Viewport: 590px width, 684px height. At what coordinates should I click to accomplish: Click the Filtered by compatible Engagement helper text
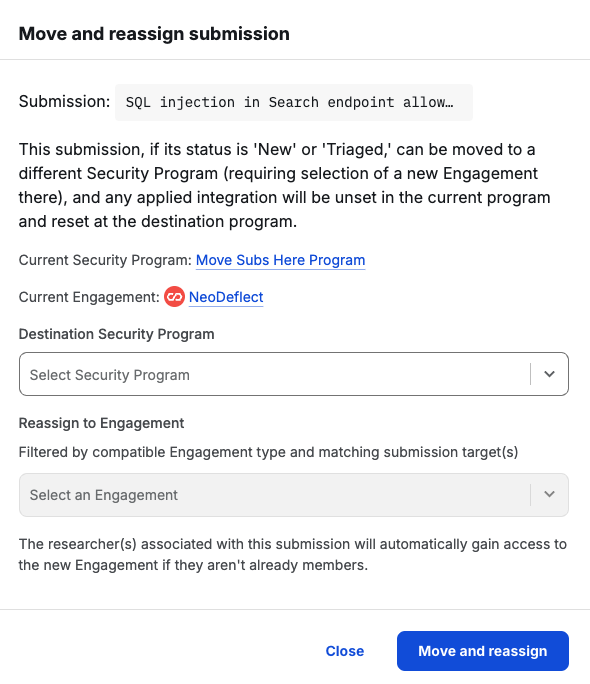click(268, 452)
